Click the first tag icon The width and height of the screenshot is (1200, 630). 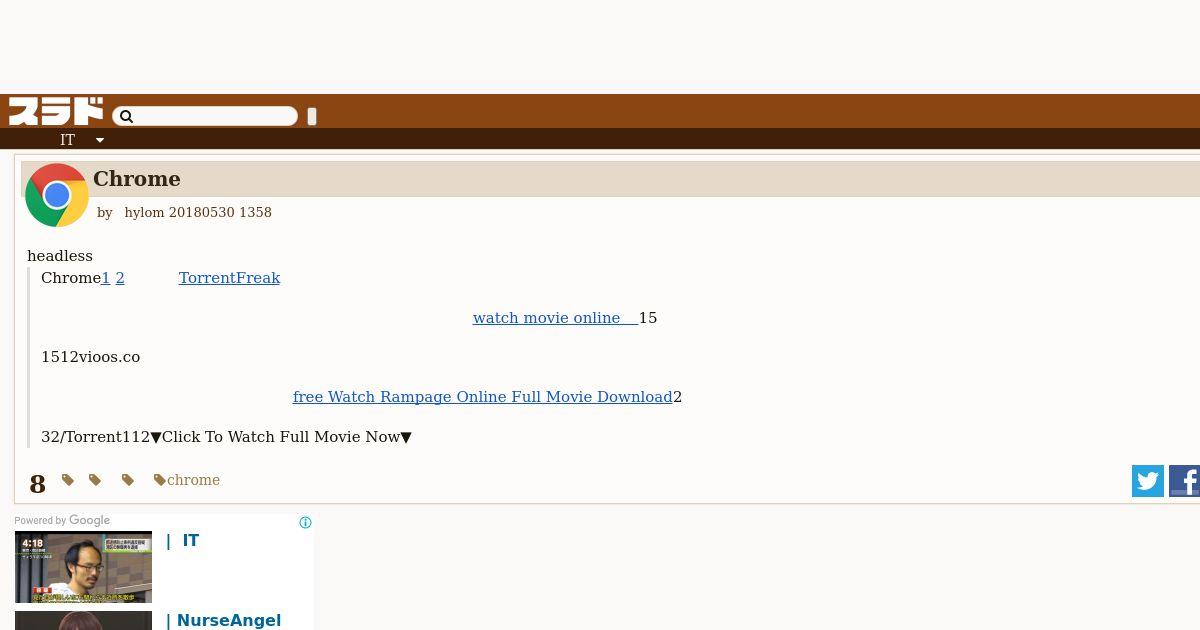click(x=68, y=480)
